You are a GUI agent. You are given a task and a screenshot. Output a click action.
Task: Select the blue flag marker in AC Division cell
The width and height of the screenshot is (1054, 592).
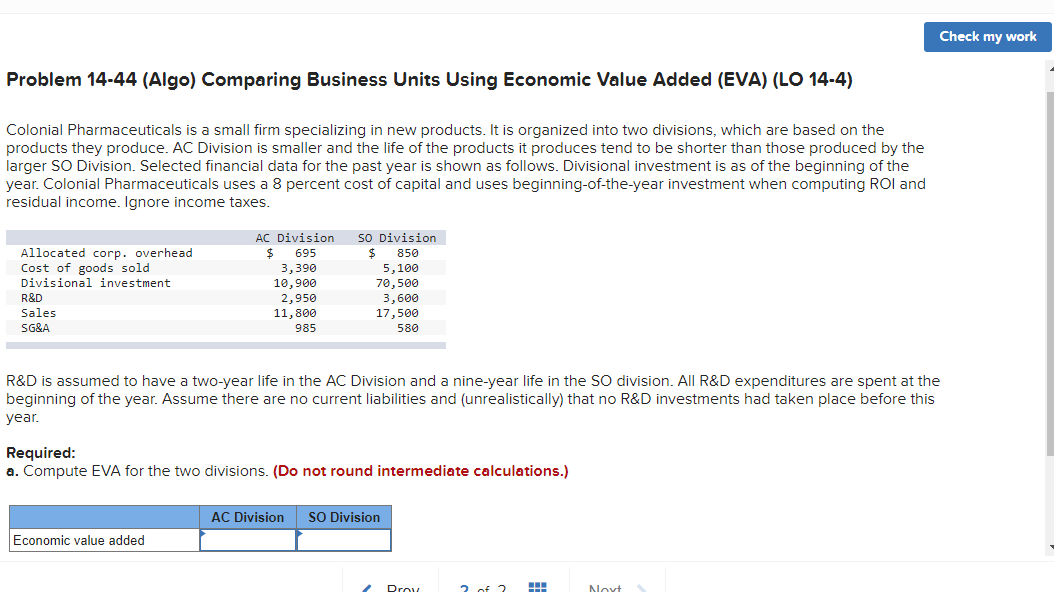pos(203,533)
